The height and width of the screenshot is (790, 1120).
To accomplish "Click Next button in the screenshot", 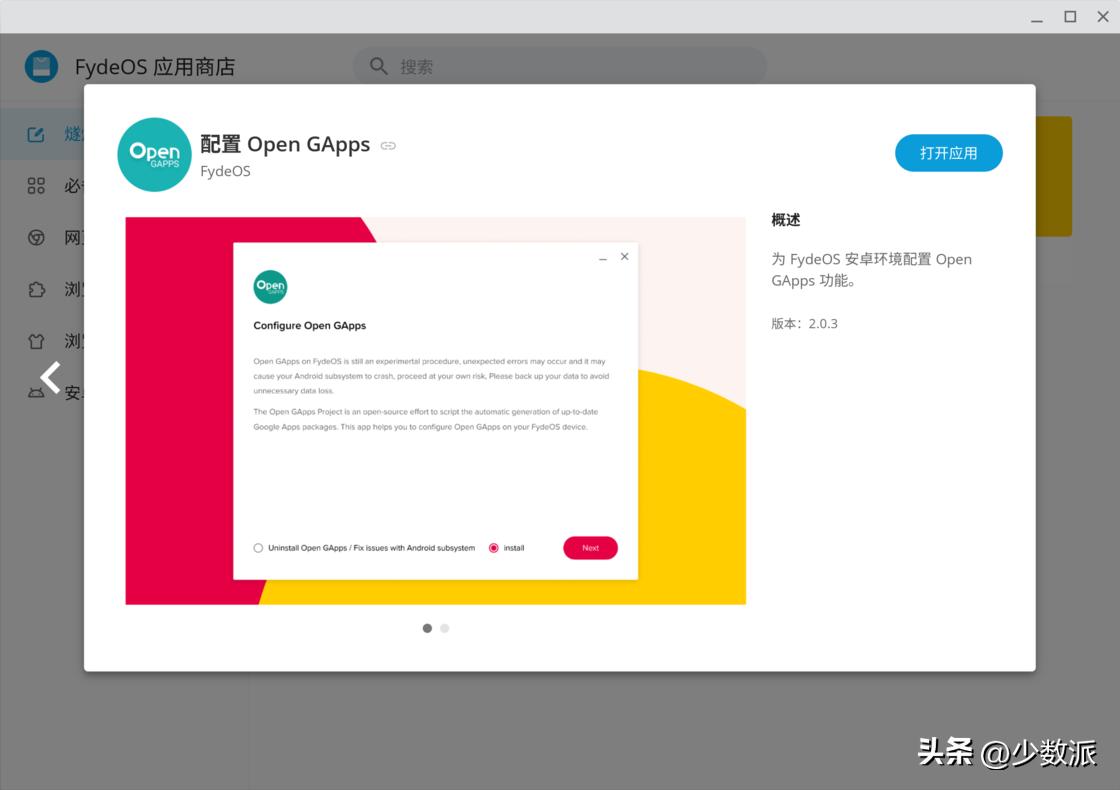I will point(590,548).
